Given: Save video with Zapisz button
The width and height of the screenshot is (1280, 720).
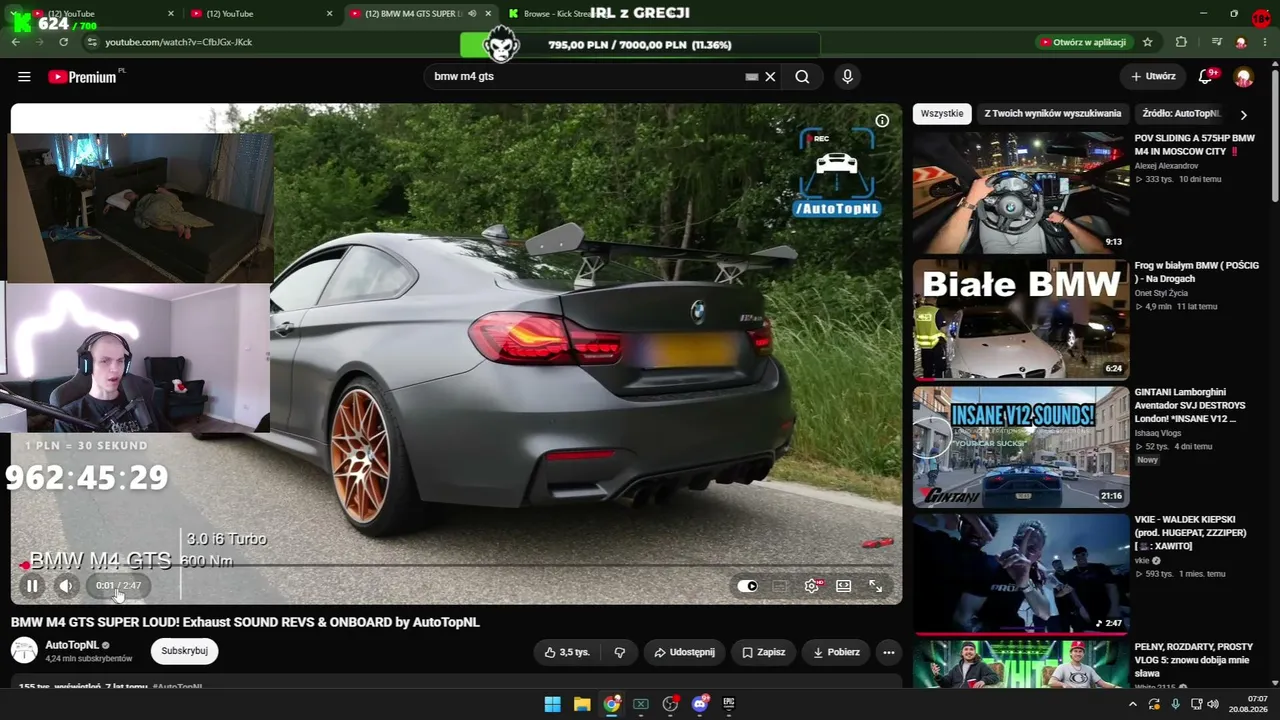Looking at the screenshot, I should tap(763, 652).
